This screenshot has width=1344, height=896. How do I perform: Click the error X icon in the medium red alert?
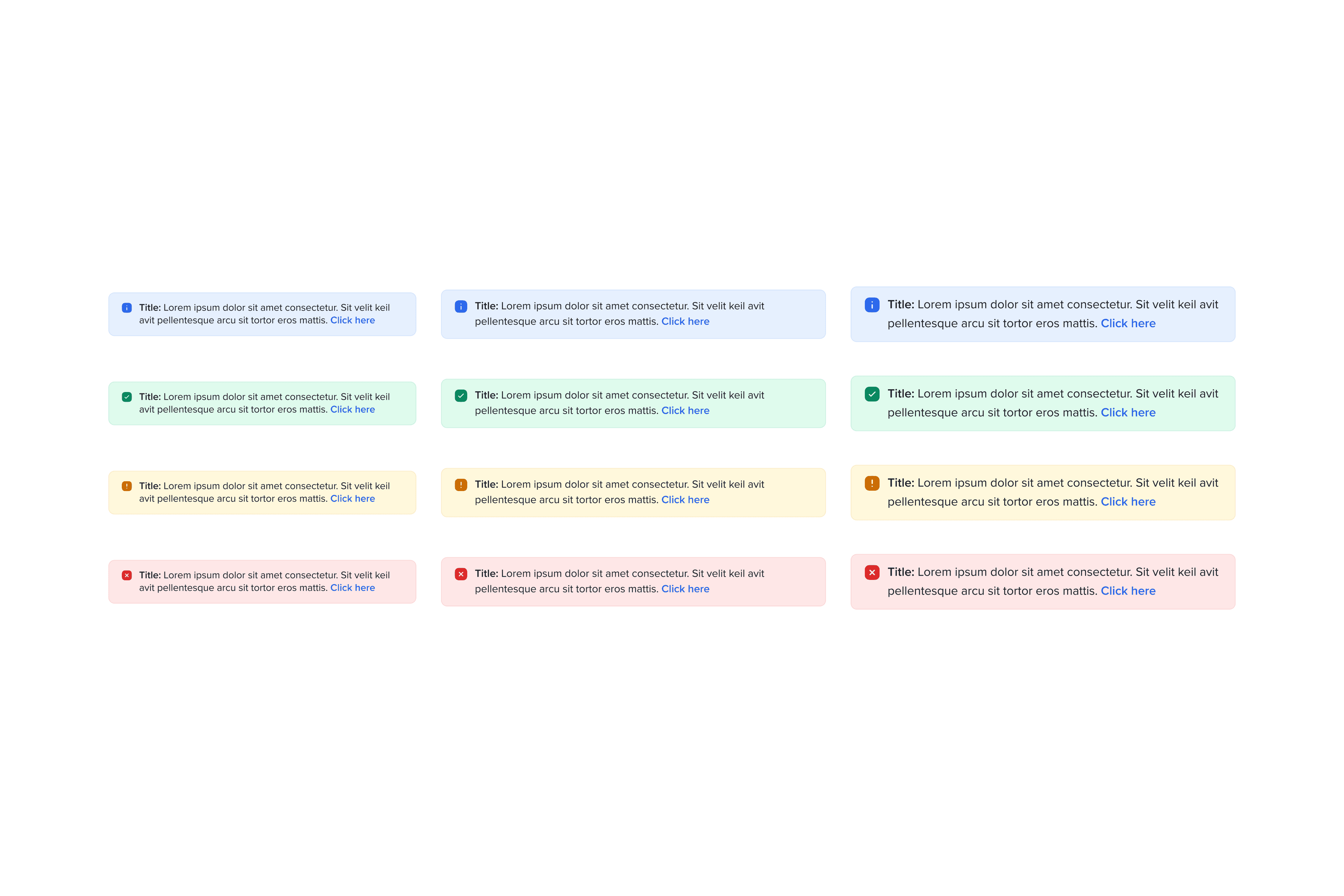tap(461, 574)
